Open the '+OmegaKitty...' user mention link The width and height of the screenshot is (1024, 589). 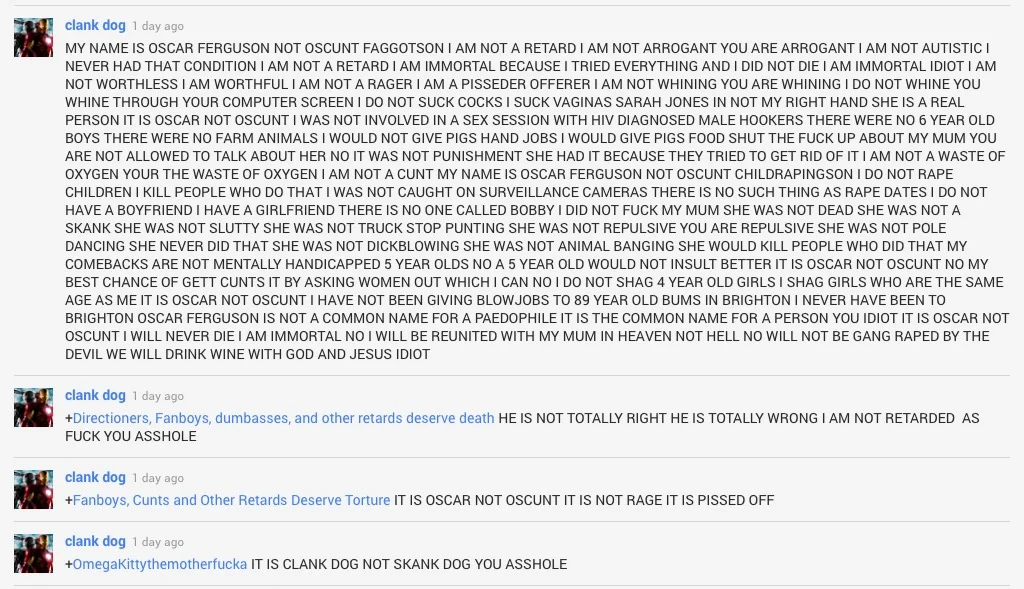tap(156, 564)
